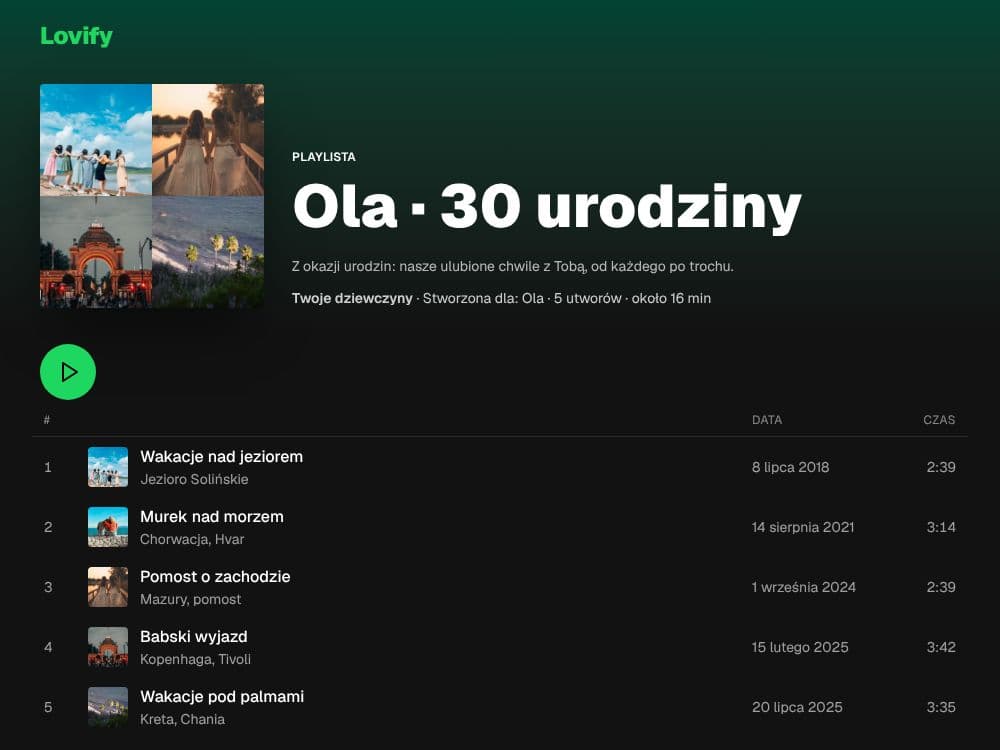Click the track title Wakacje pod palmami
Image resolution: width=1000 pixels, height=750 pixels.
coord(222,696)
